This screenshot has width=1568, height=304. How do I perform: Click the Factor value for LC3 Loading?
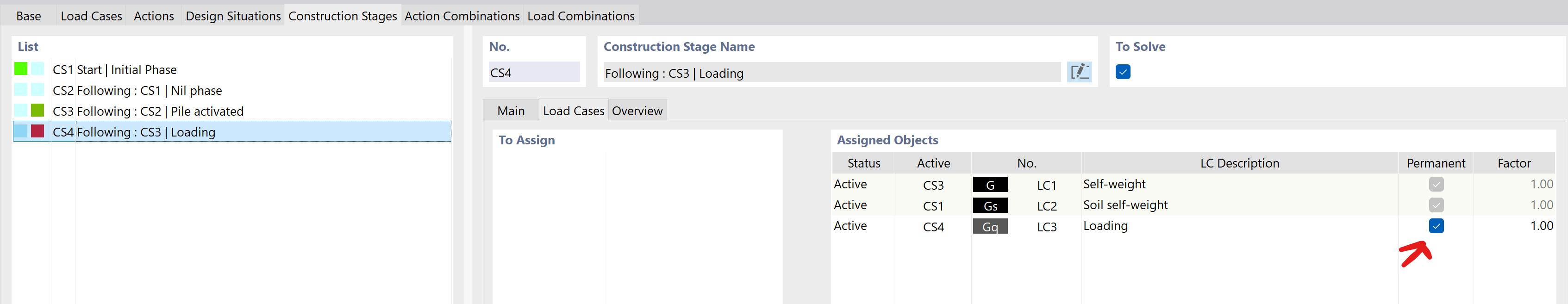[x=1541, y=225]
